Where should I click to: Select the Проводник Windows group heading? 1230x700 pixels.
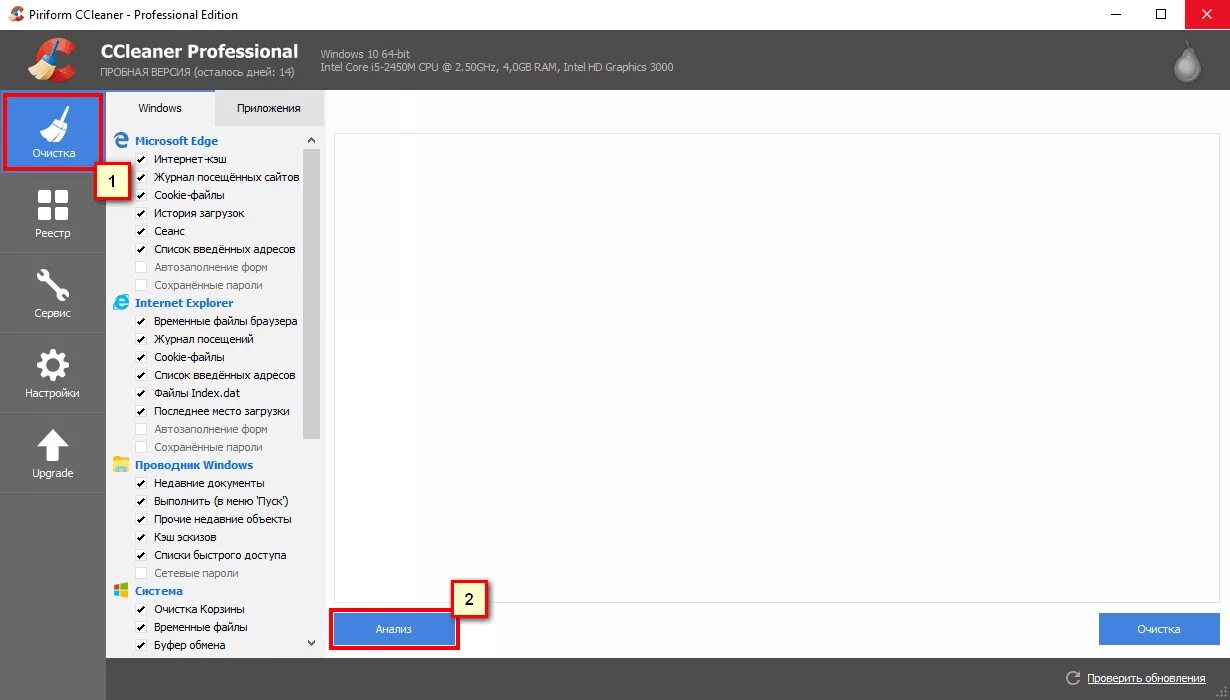(194, 465)
